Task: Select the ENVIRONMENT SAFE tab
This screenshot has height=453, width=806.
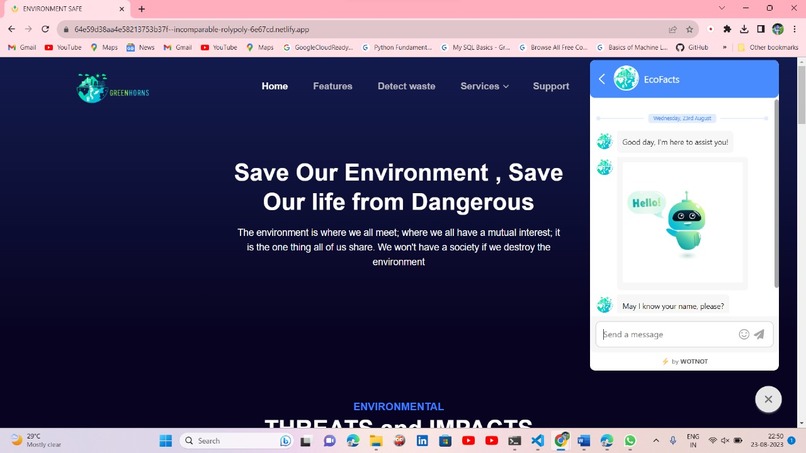Action: 67,9
